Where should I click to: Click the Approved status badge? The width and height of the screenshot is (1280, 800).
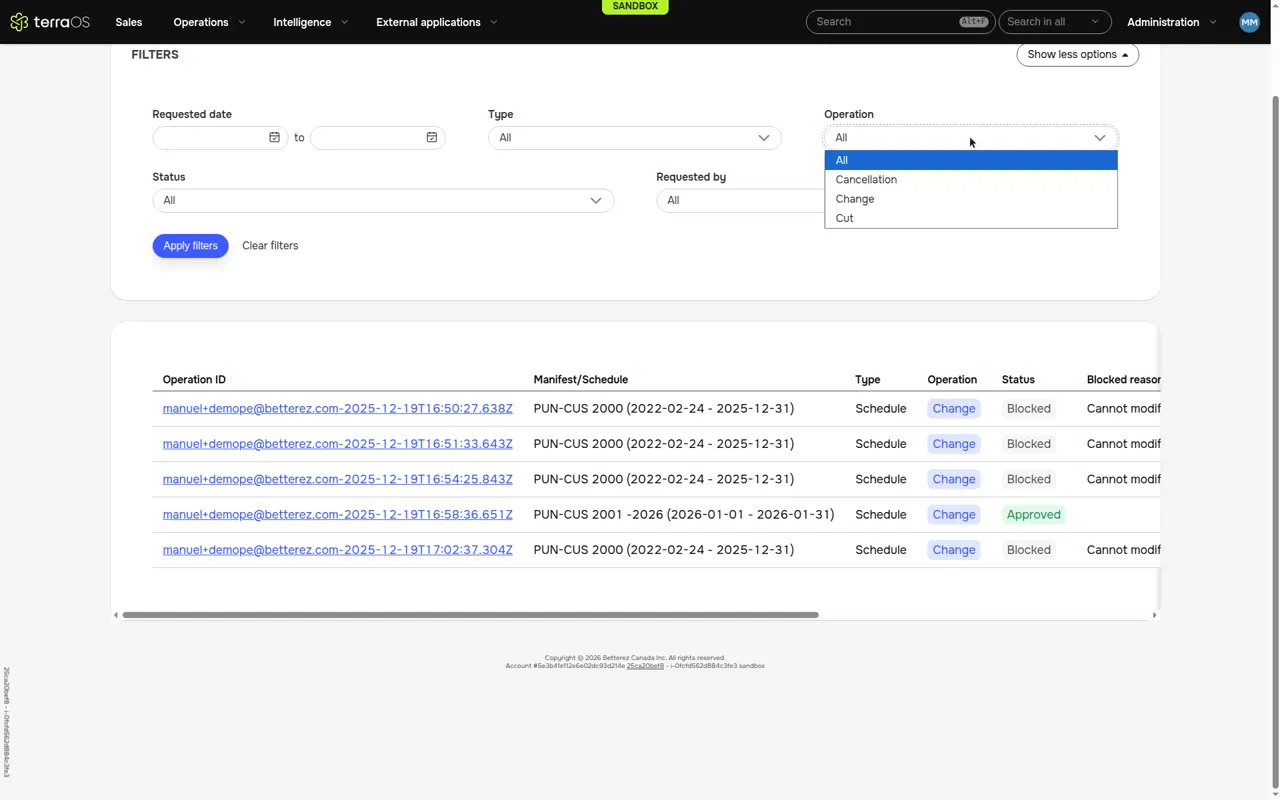click(x=1033, y=515)
